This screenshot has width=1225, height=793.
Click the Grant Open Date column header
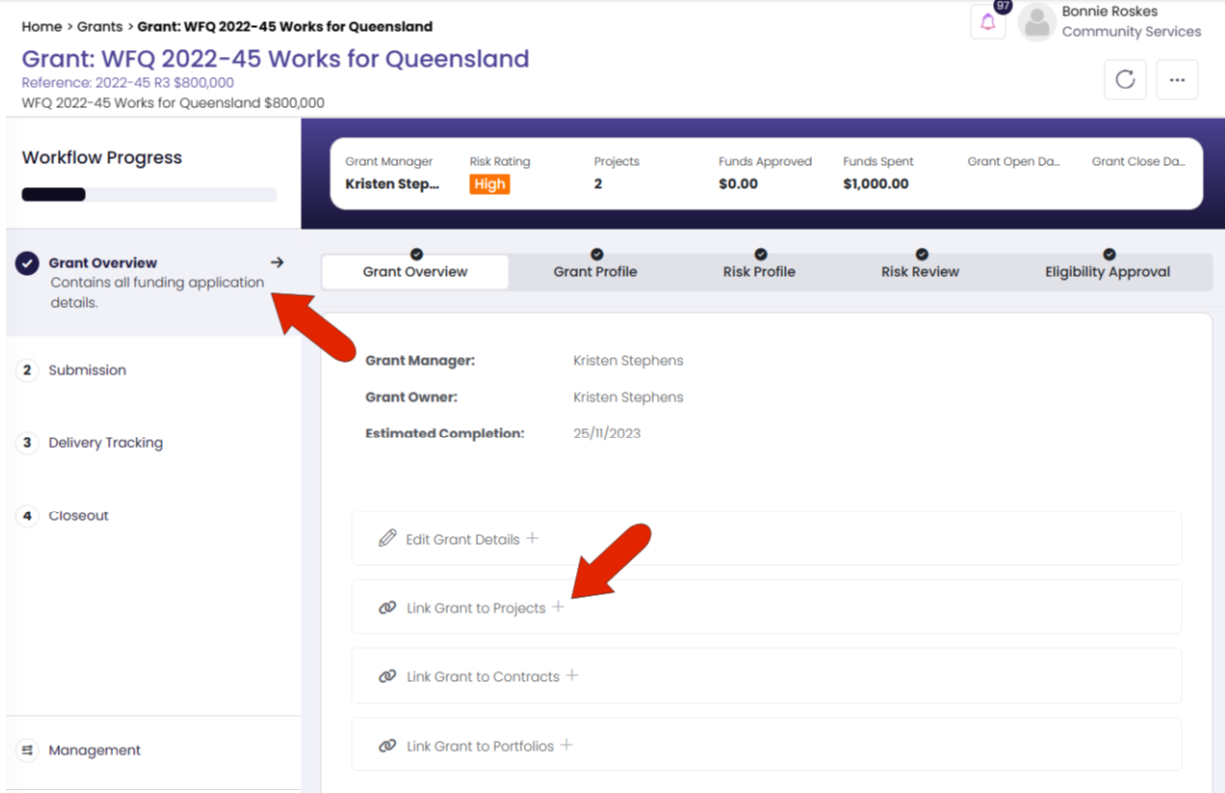coord(1014,161)
